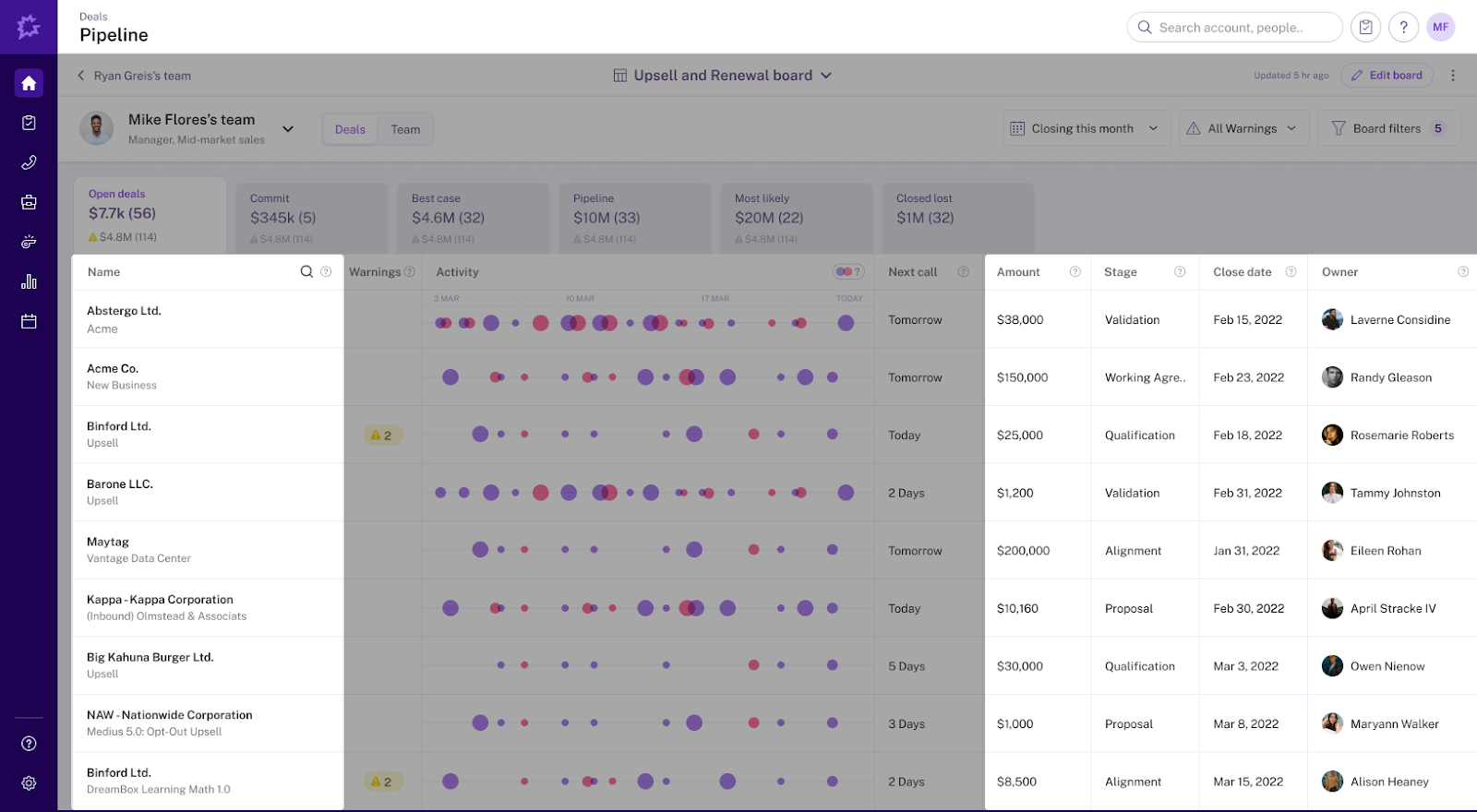Expand Mike Flores's team chevron

(288, 128)
